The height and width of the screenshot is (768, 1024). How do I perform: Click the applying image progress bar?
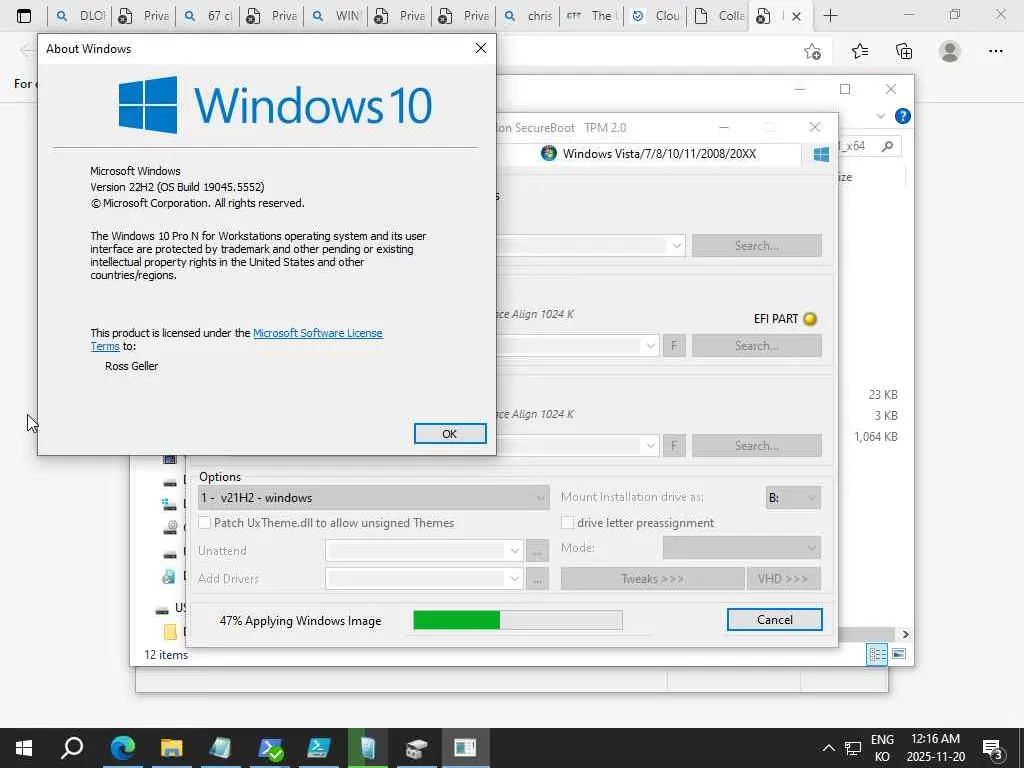pyautogui.click(x=518, y=620)
